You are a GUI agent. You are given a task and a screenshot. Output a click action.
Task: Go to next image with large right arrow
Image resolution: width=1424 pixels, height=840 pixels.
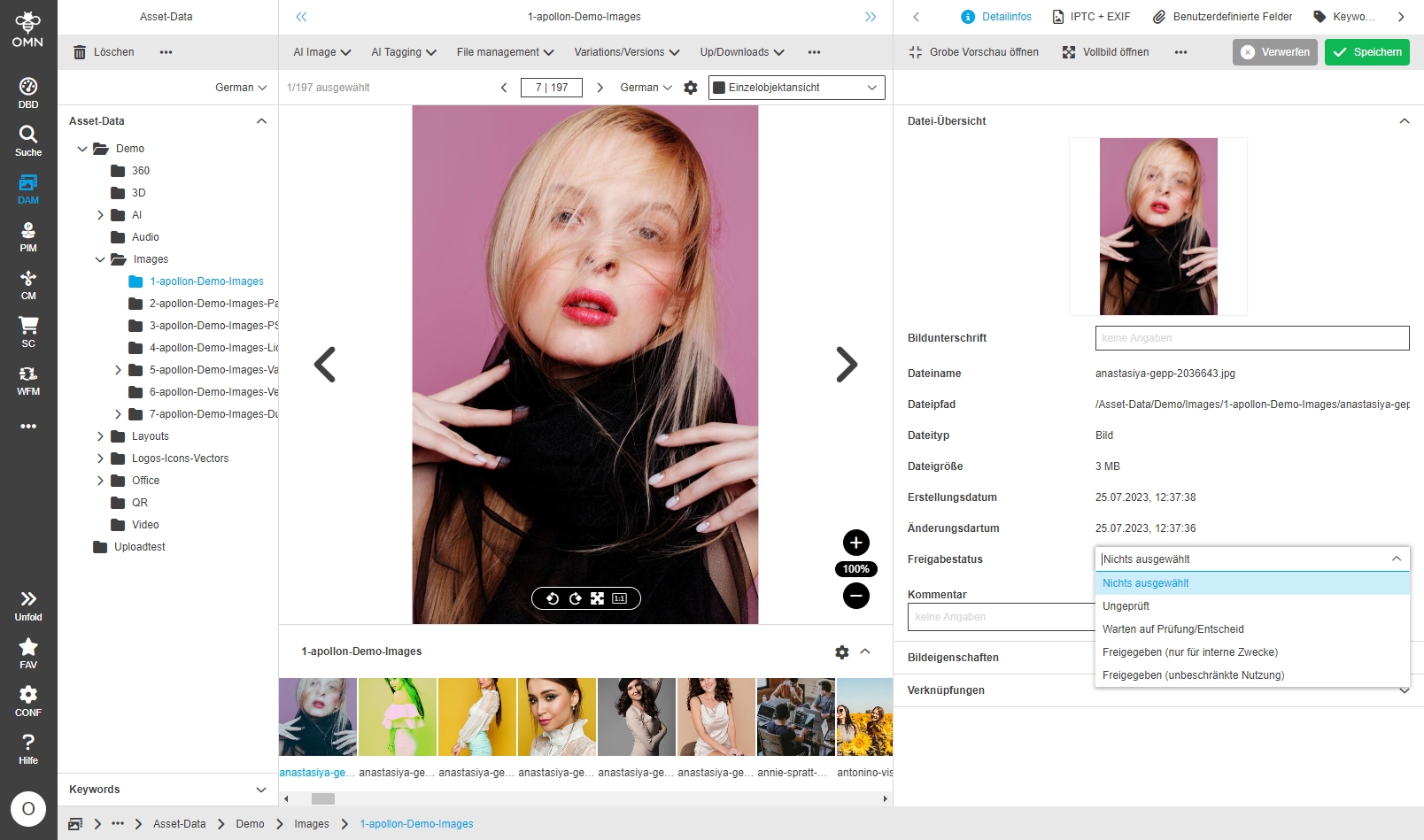point(847,364)
